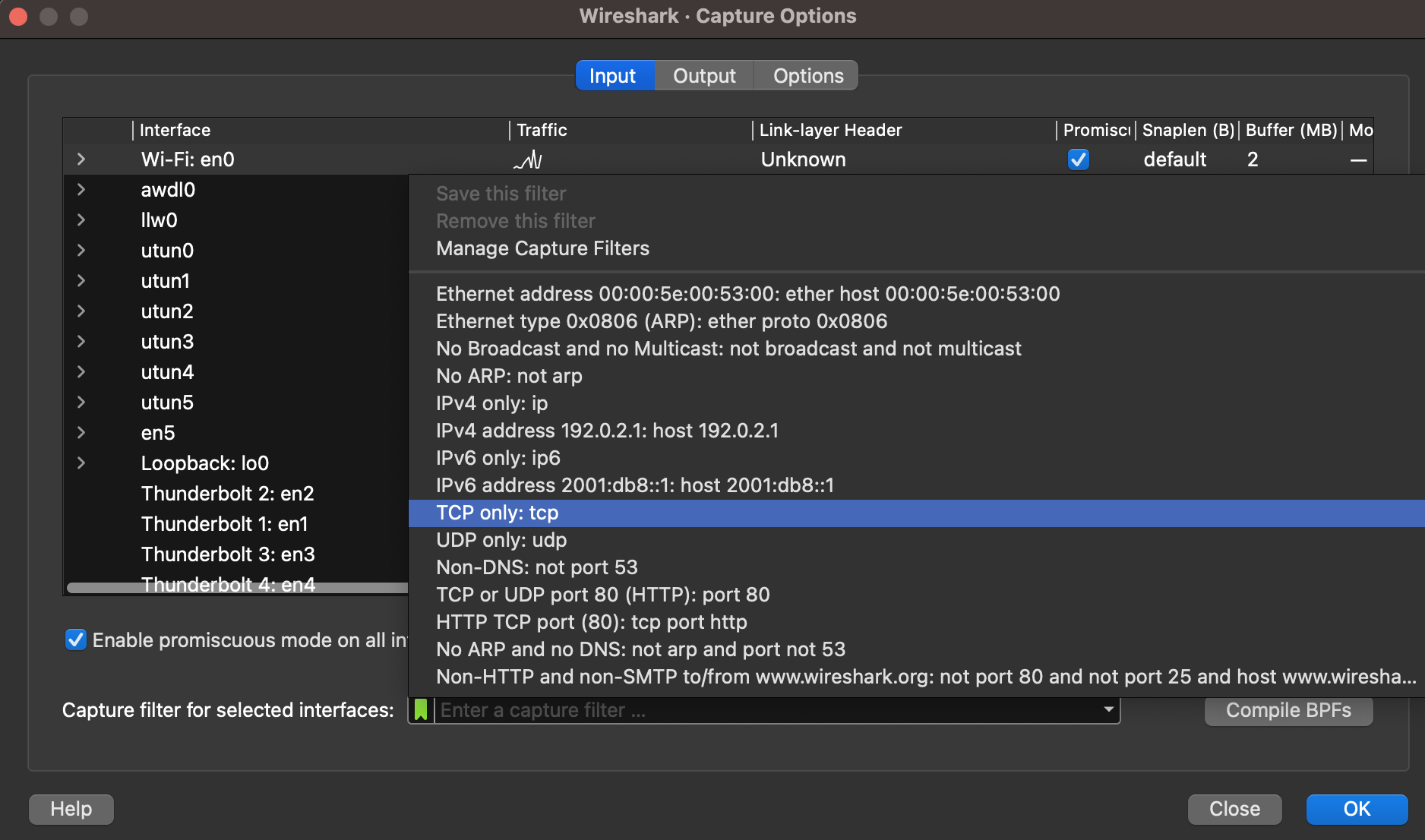This screenshot has height=840, width=1425.
Task: Select the No ARP: not arp filter
Action: (x=917, y=376)
